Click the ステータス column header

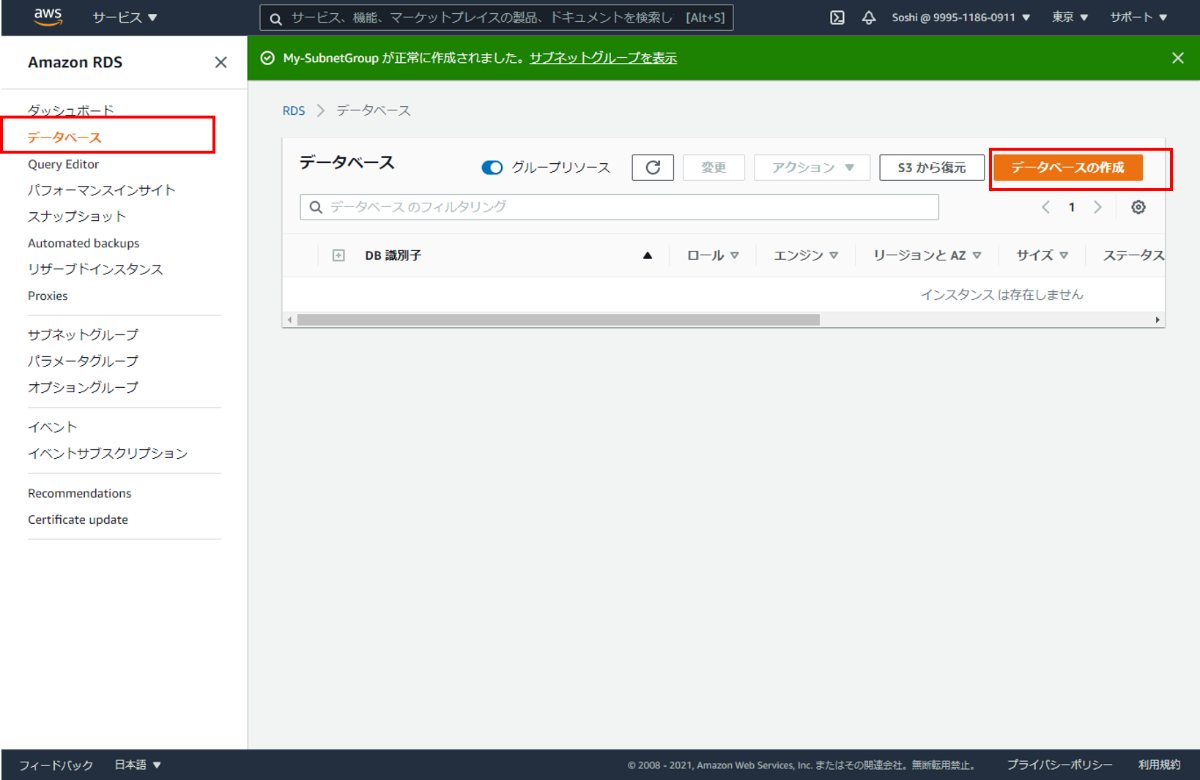(x=1134, y=256)
